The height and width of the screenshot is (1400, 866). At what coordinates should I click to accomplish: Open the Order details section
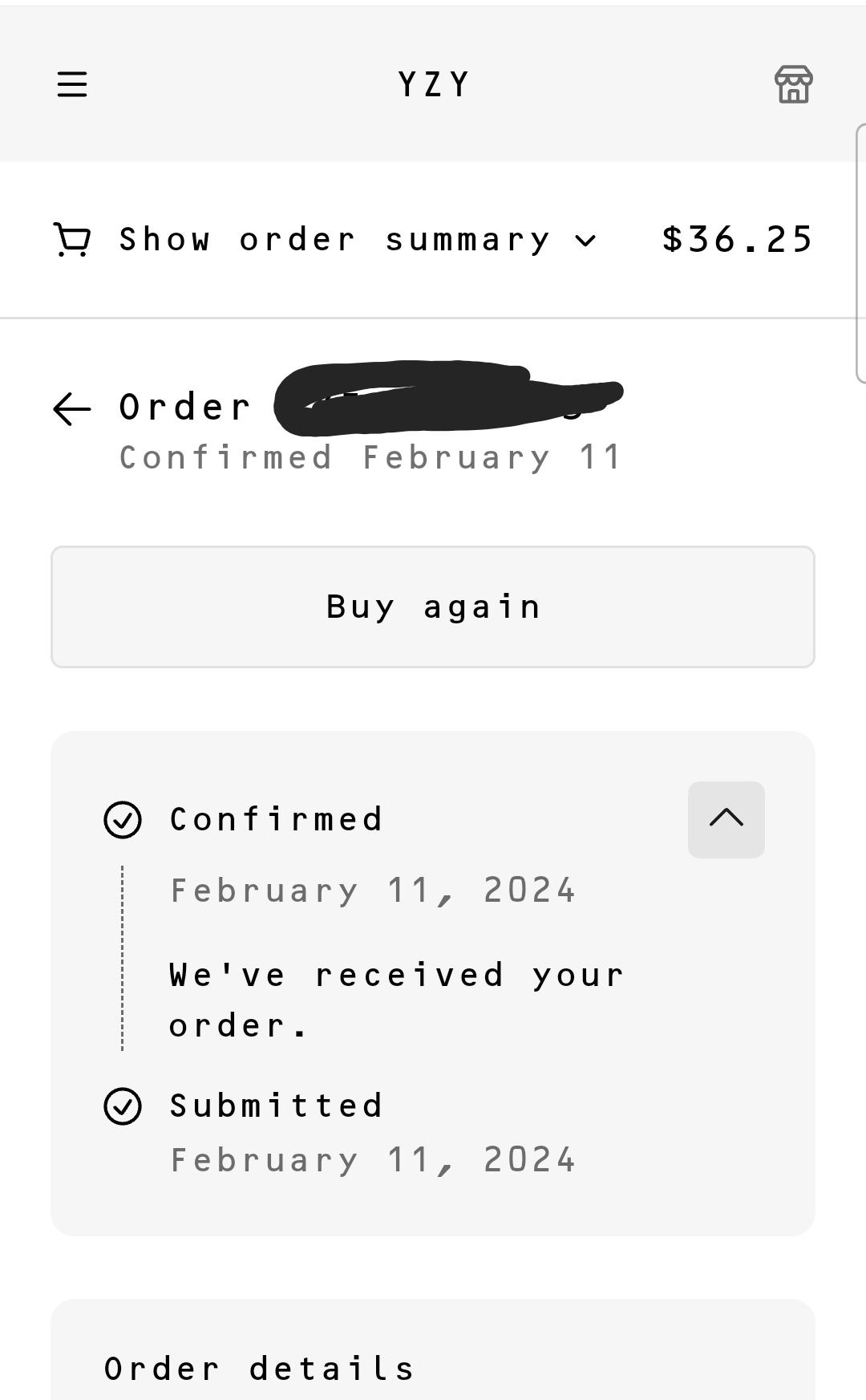(260, 1369)
